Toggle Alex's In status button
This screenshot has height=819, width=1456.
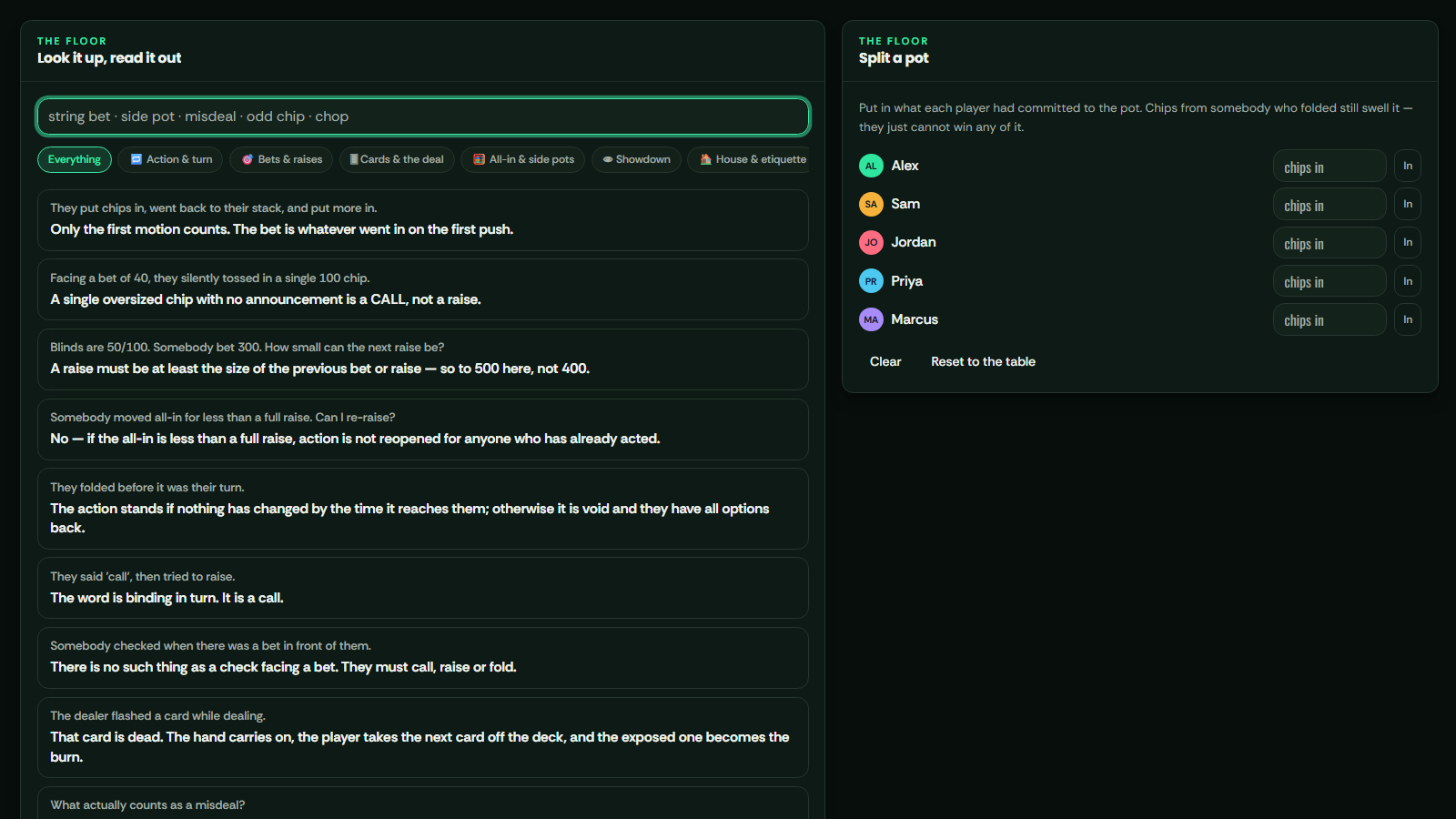1408,166
